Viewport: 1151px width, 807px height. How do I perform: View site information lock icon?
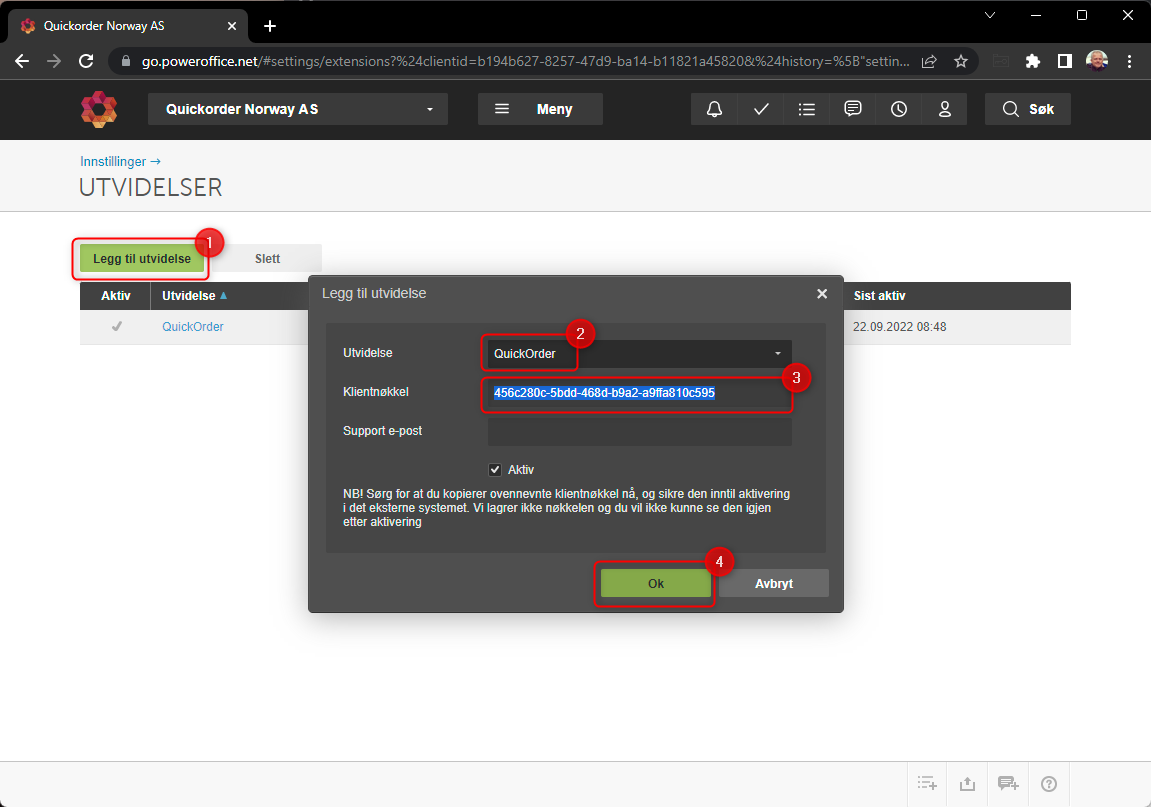click(126, 62)
